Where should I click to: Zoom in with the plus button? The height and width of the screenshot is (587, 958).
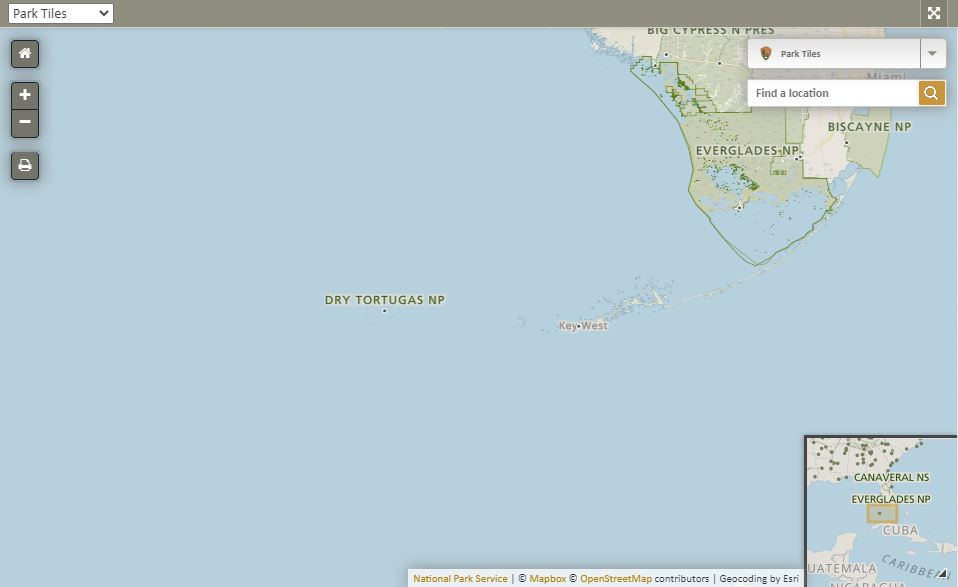point(25,96)
